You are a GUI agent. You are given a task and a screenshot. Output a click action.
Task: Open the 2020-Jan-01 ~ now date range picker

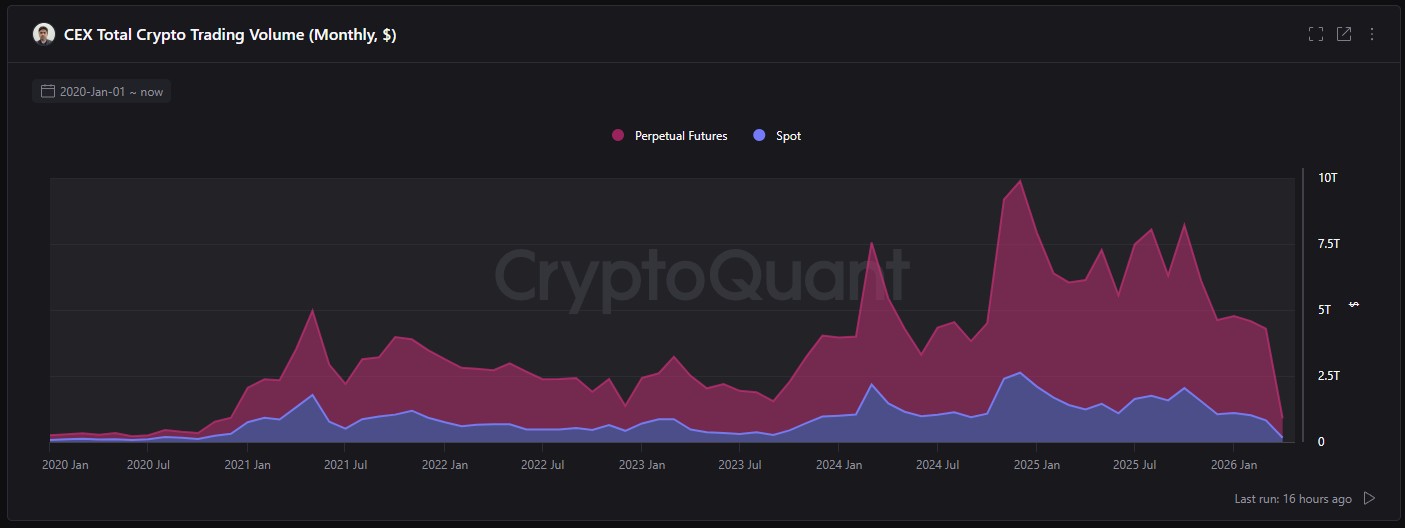pos(111,92)
